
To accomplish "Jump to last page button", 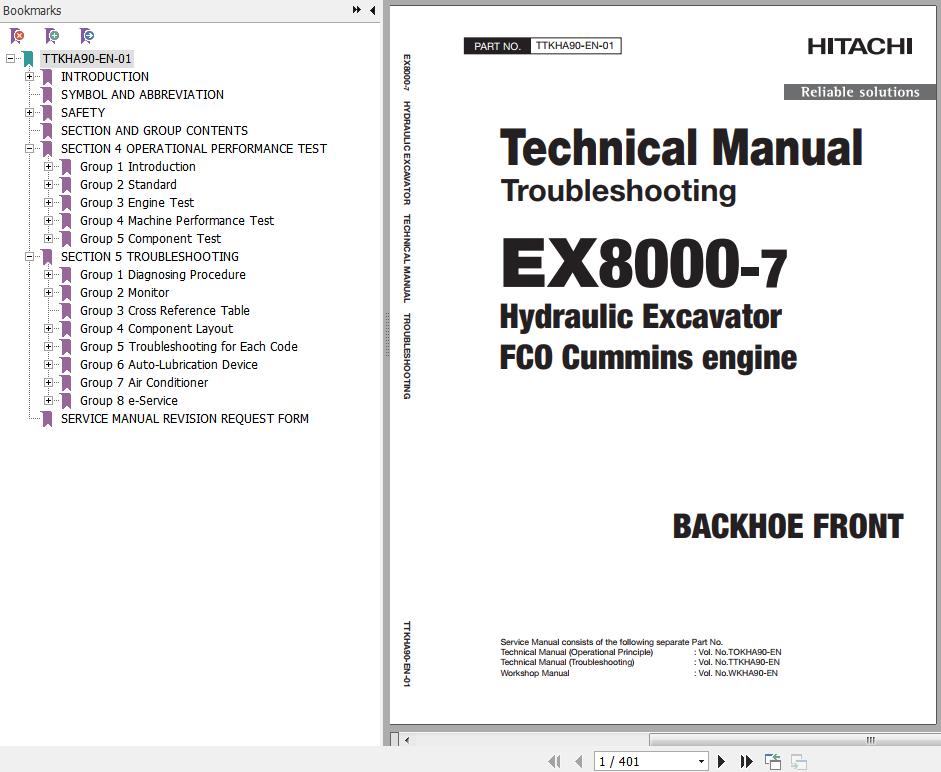I will coord(746,761).
